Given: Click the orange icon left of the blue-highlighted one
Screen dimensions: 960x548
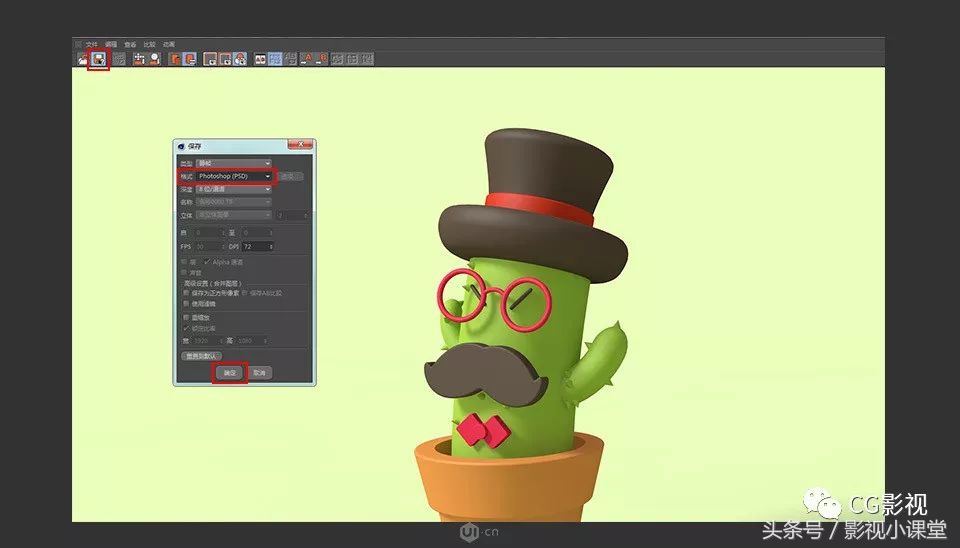Looking at the screenshot, I should coord(174,59).
